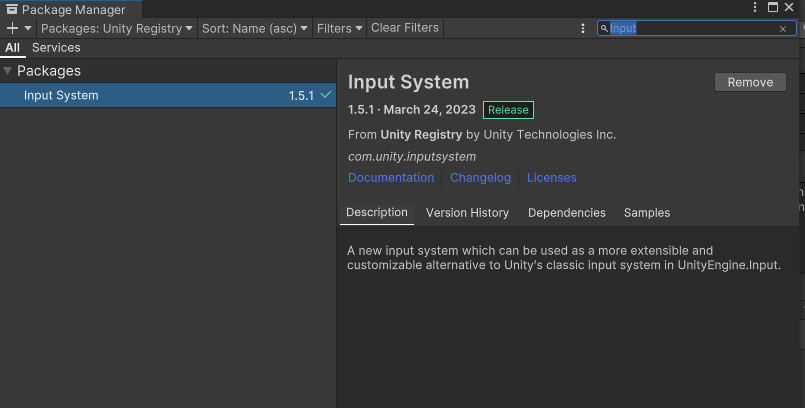The image size is (805, 408).
Task: Clear the search text with the x icon
Action: 783,29
